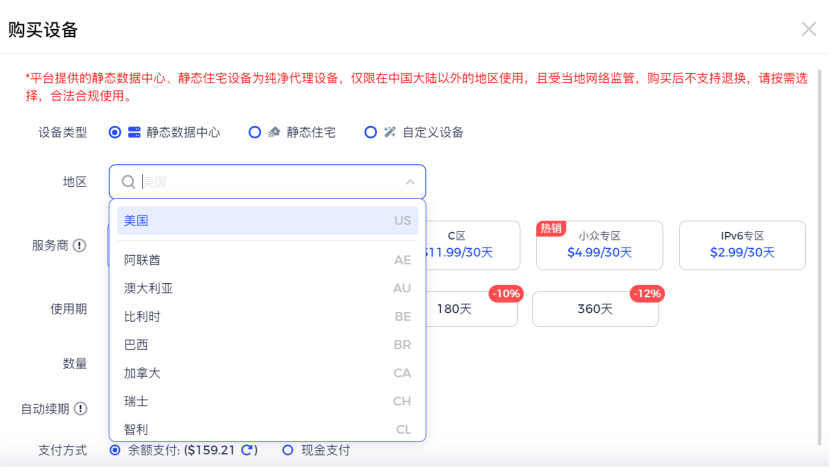This screenshot has height=475, width=830.
Task: Select the IPv6专区 $2.99/30天 plan card
Action: (742, 245)
